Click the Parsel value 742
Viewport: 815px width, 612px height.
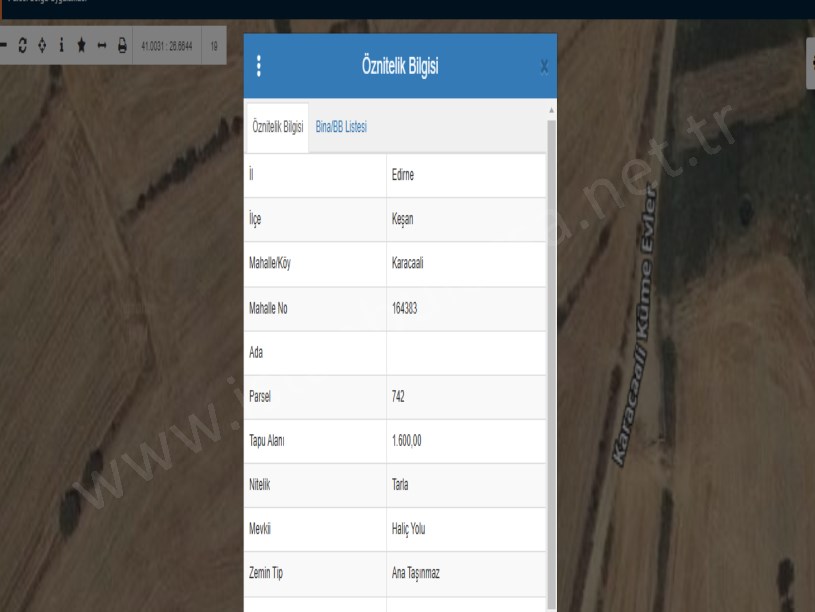click(x=398, y=396)
